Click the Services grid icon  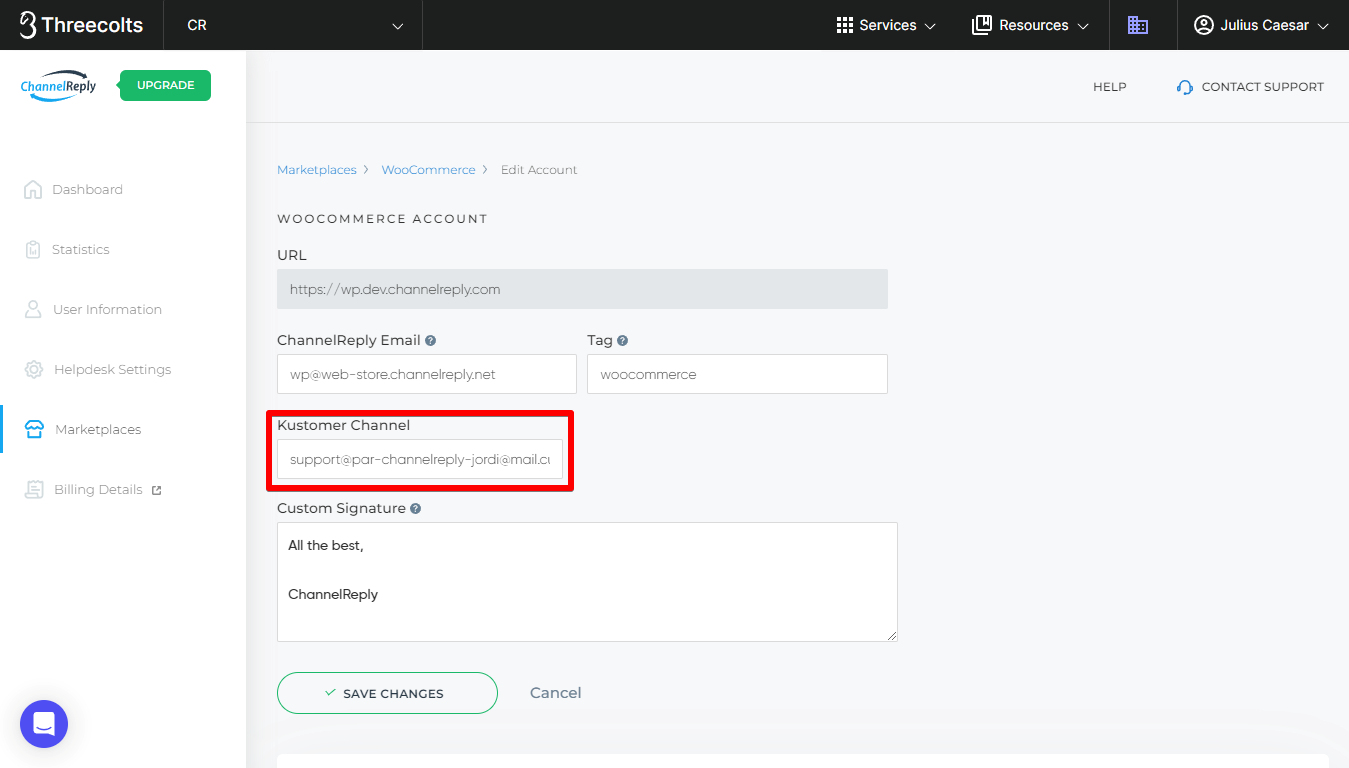coord(845,25)
